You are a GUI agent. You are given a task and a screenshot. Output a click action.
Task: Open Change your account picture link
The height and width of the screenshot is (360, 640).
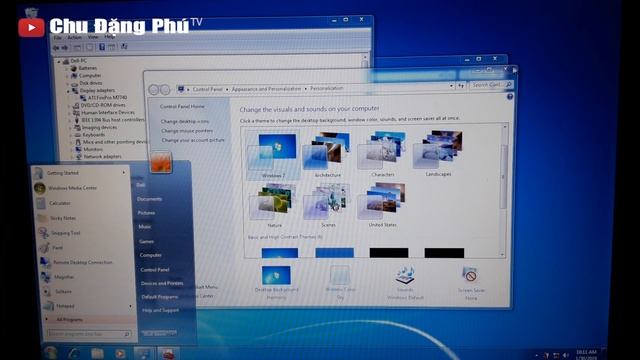193,140
